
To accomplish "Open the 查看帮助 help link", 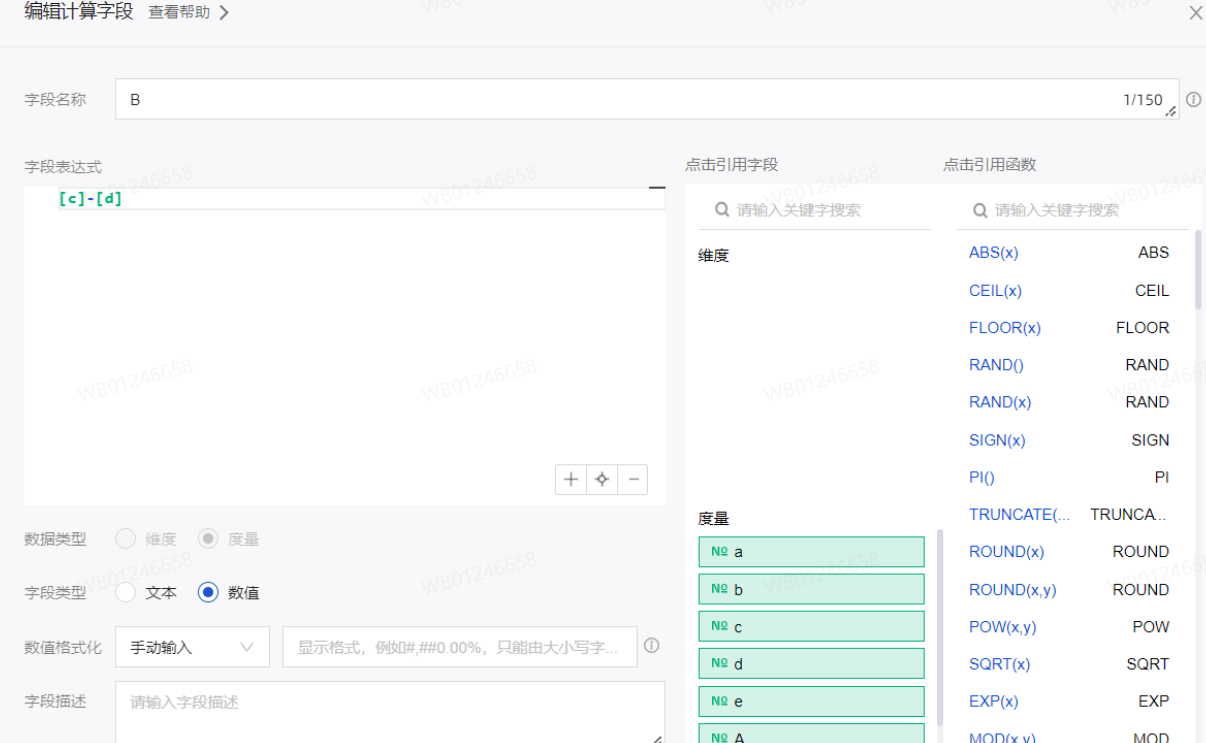I will pos(179,13).
